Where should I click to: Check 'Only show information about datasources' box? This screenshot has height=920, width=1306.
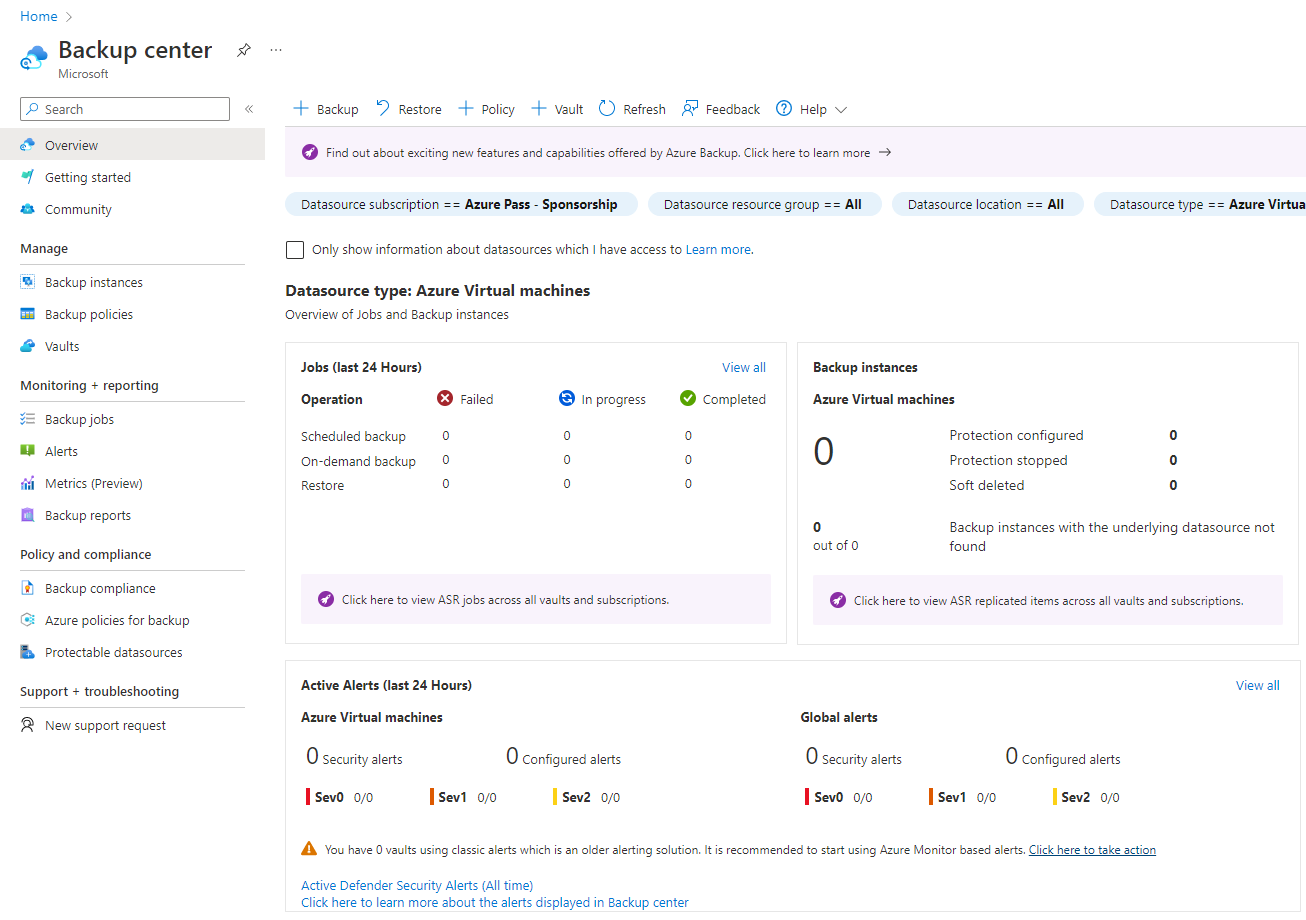coord(294,250)
